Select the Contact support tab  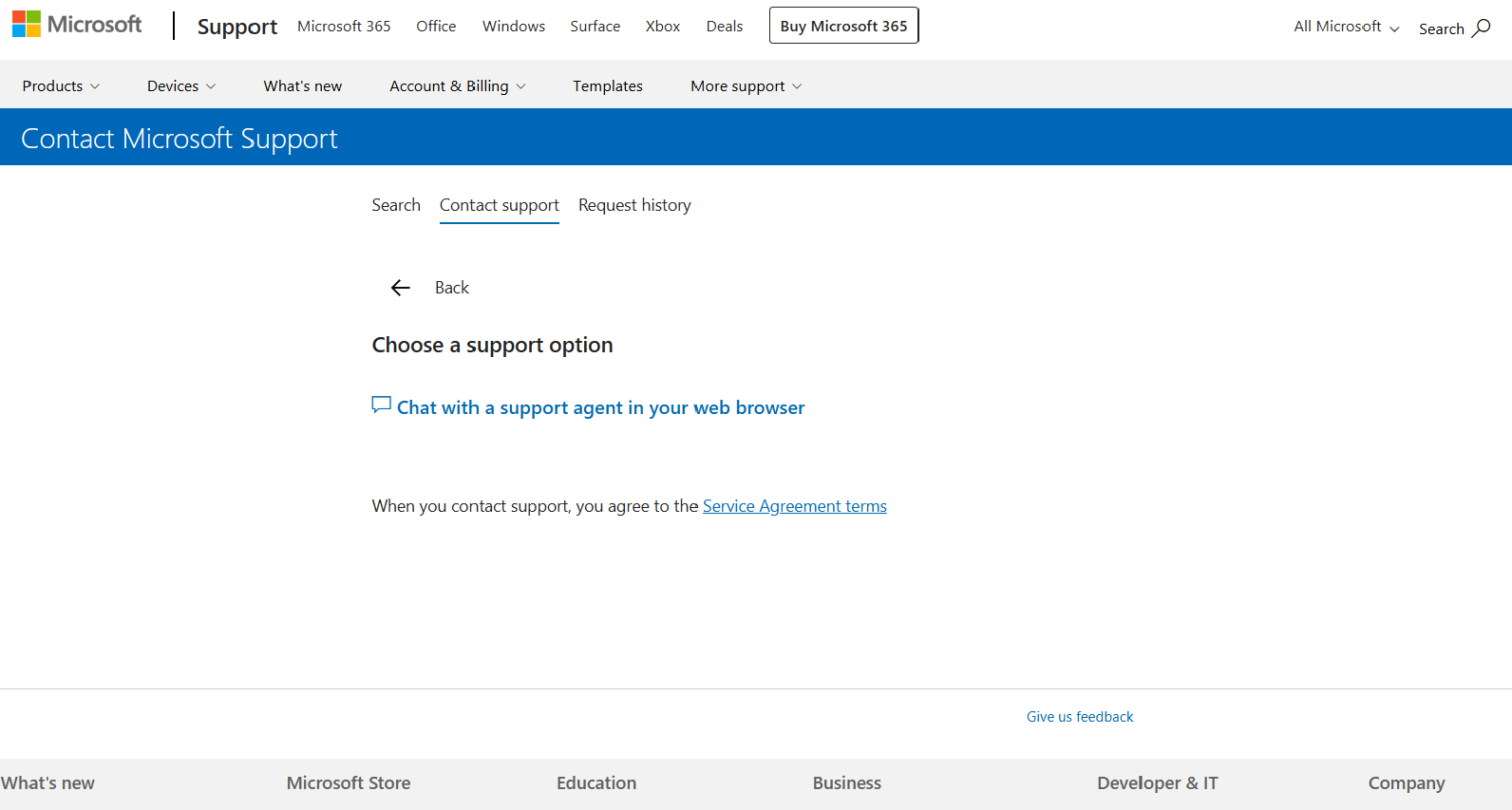(500, 205)
